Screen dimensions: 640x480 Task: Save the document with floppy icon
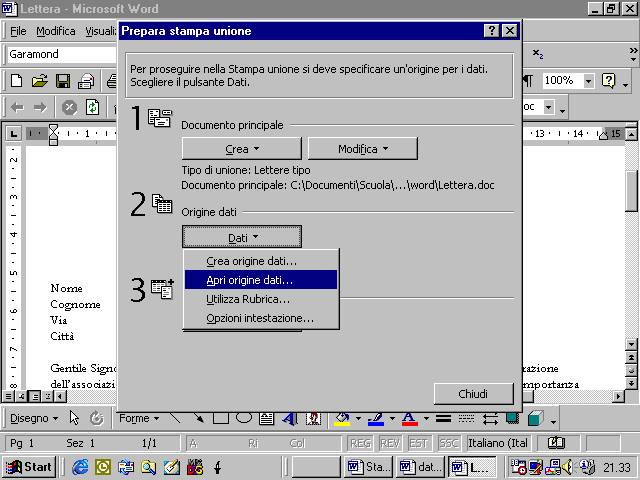coord(63,80)
